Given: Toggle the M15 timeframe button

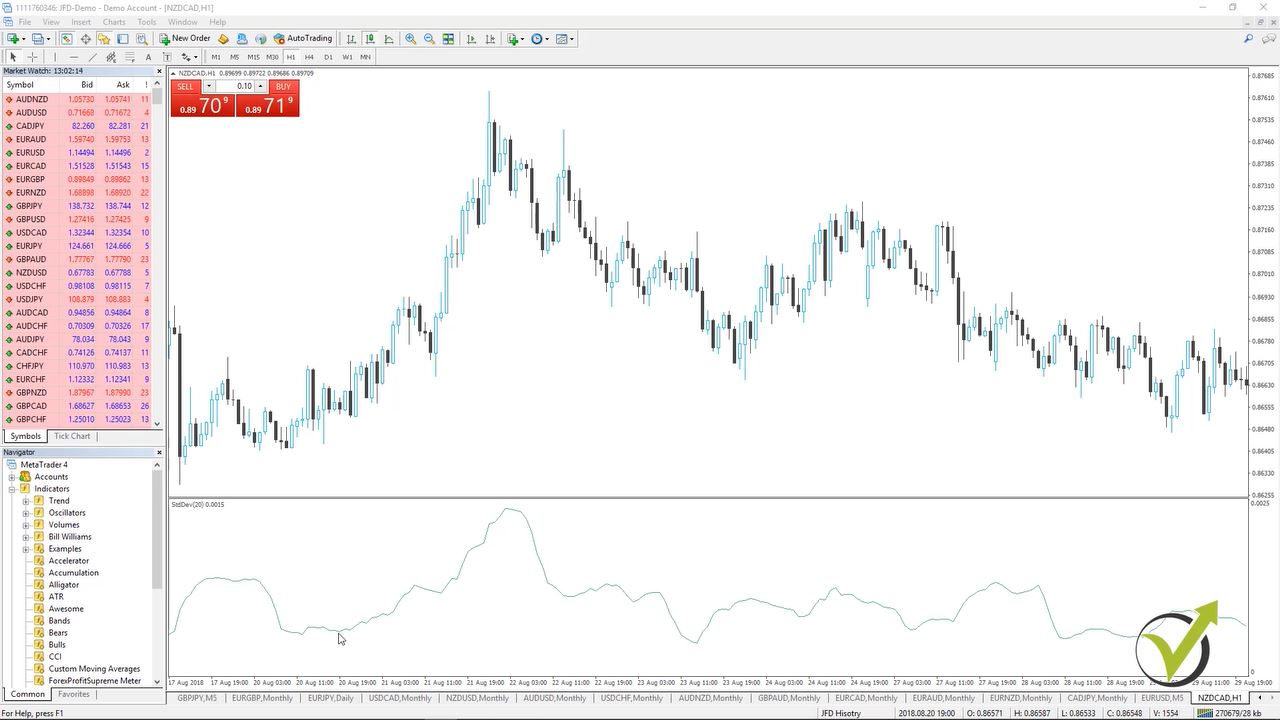Looking at the screenshot, I should click(x=253, y=57).
